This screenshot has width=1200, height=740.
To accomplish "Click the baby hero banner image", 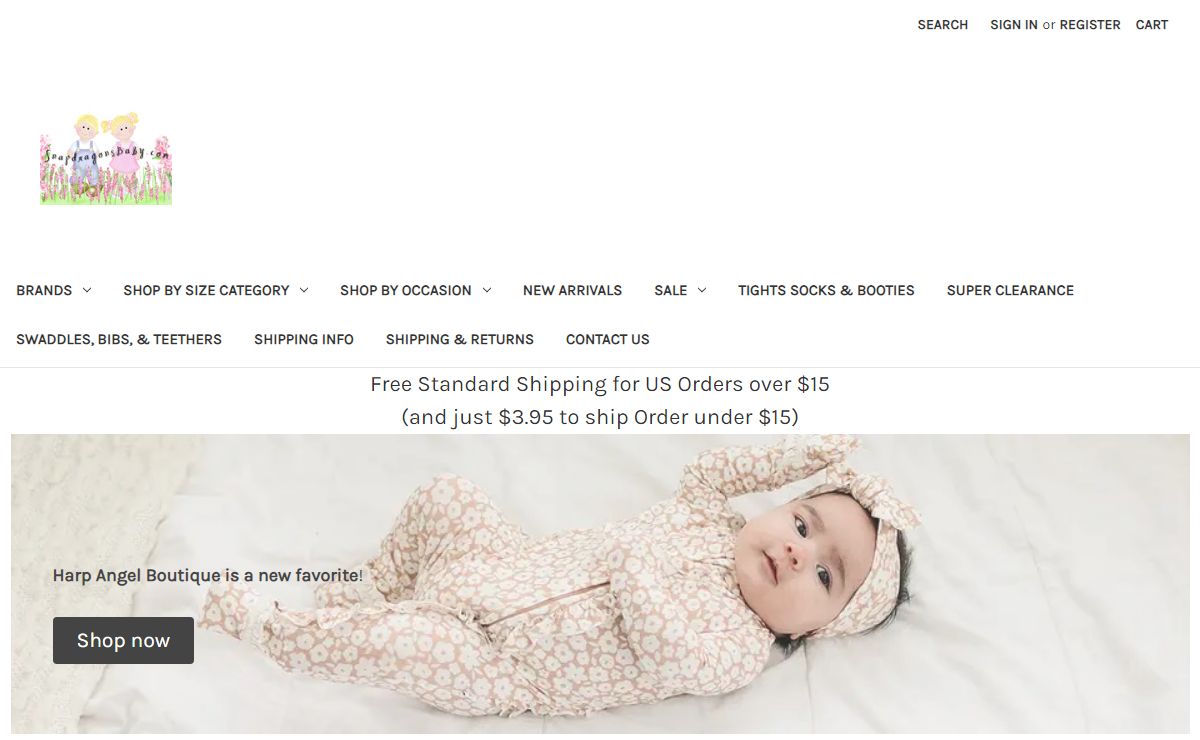I will [x=600, y=584].
